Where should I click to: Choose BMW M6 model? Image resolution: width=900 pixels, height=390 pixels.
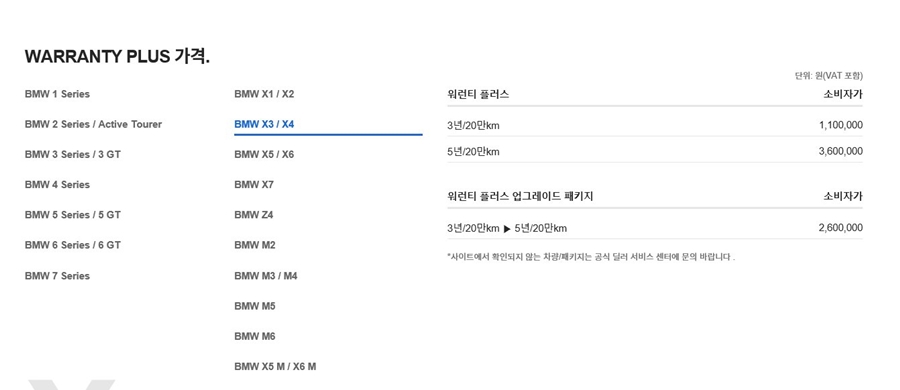click(255, 337)
